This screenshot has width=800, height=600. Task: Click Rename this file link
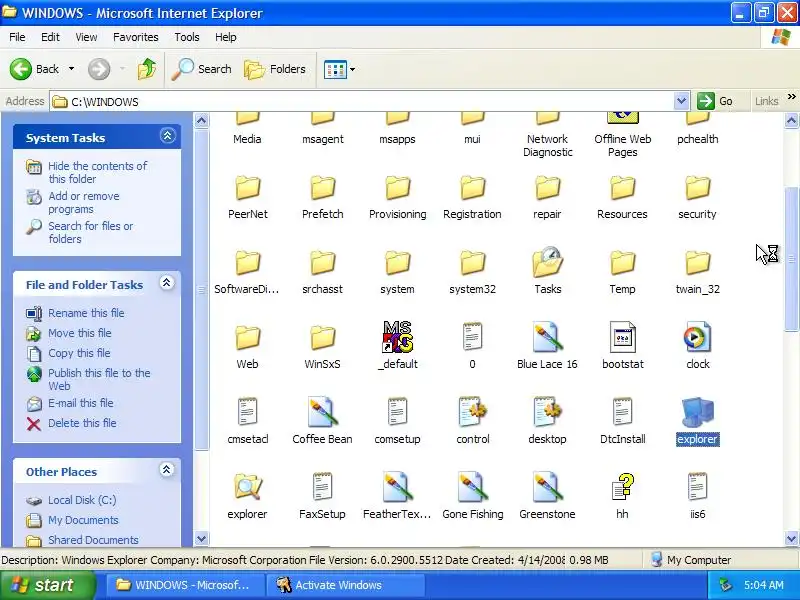click(x=86, y=313)
